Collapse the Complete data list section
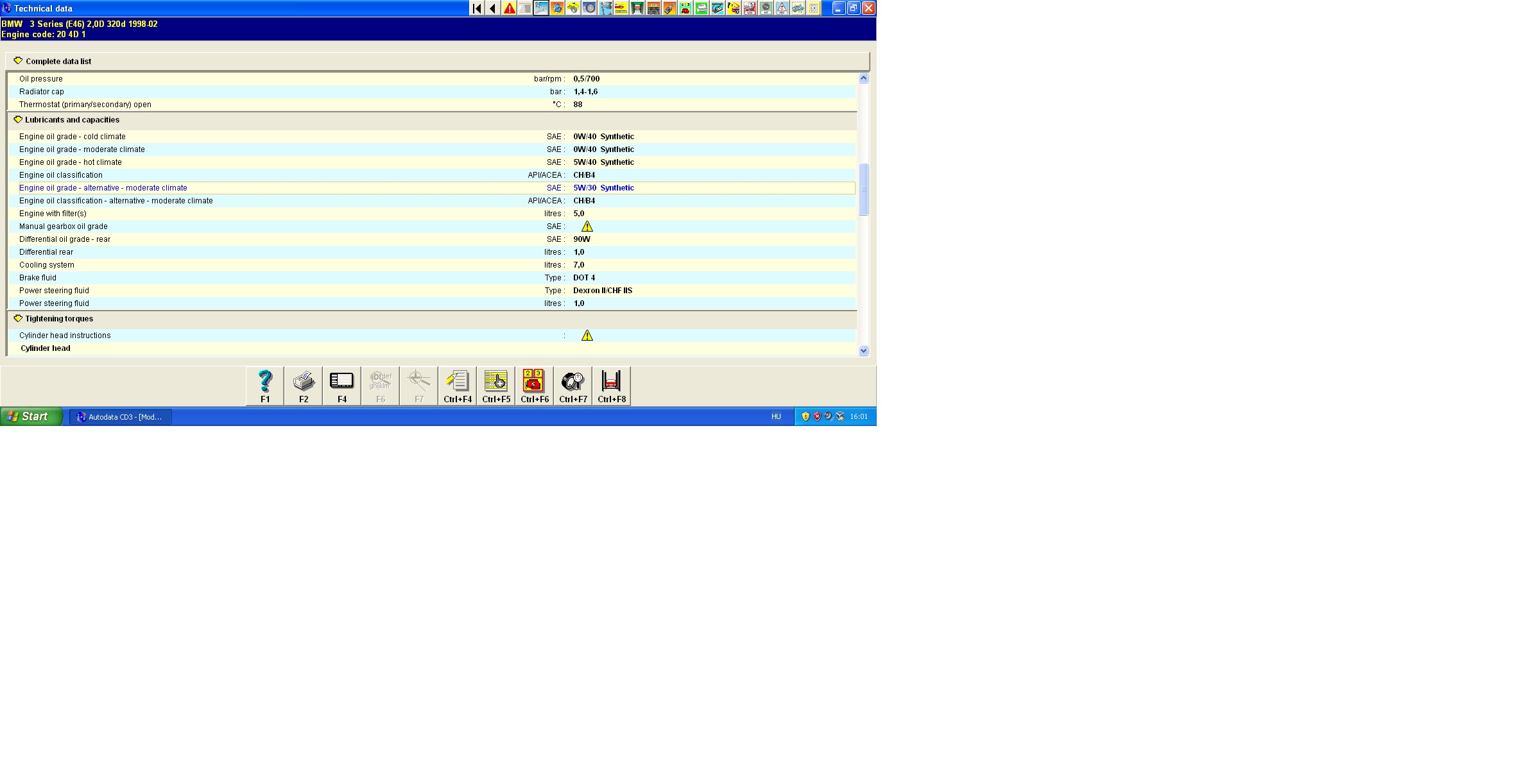 click(x=18, y=61)
